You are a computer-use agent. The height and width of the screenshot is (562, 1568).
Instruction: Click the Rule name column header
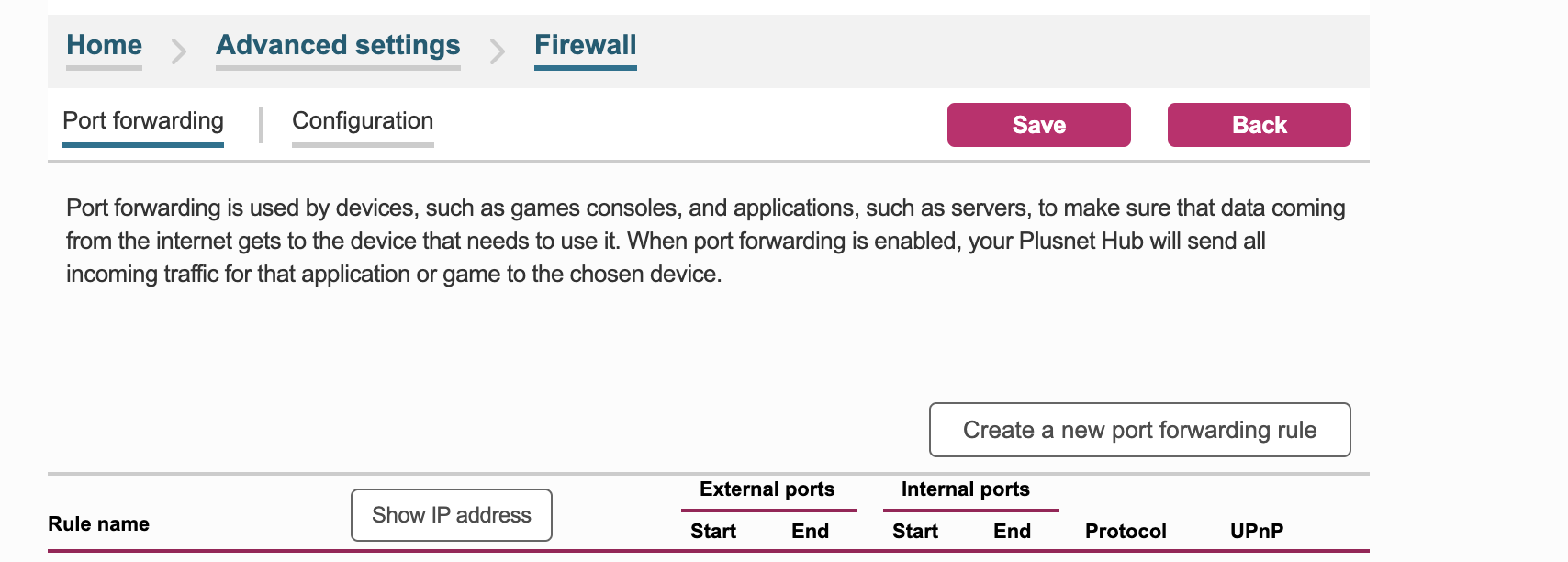pos(97,523)
